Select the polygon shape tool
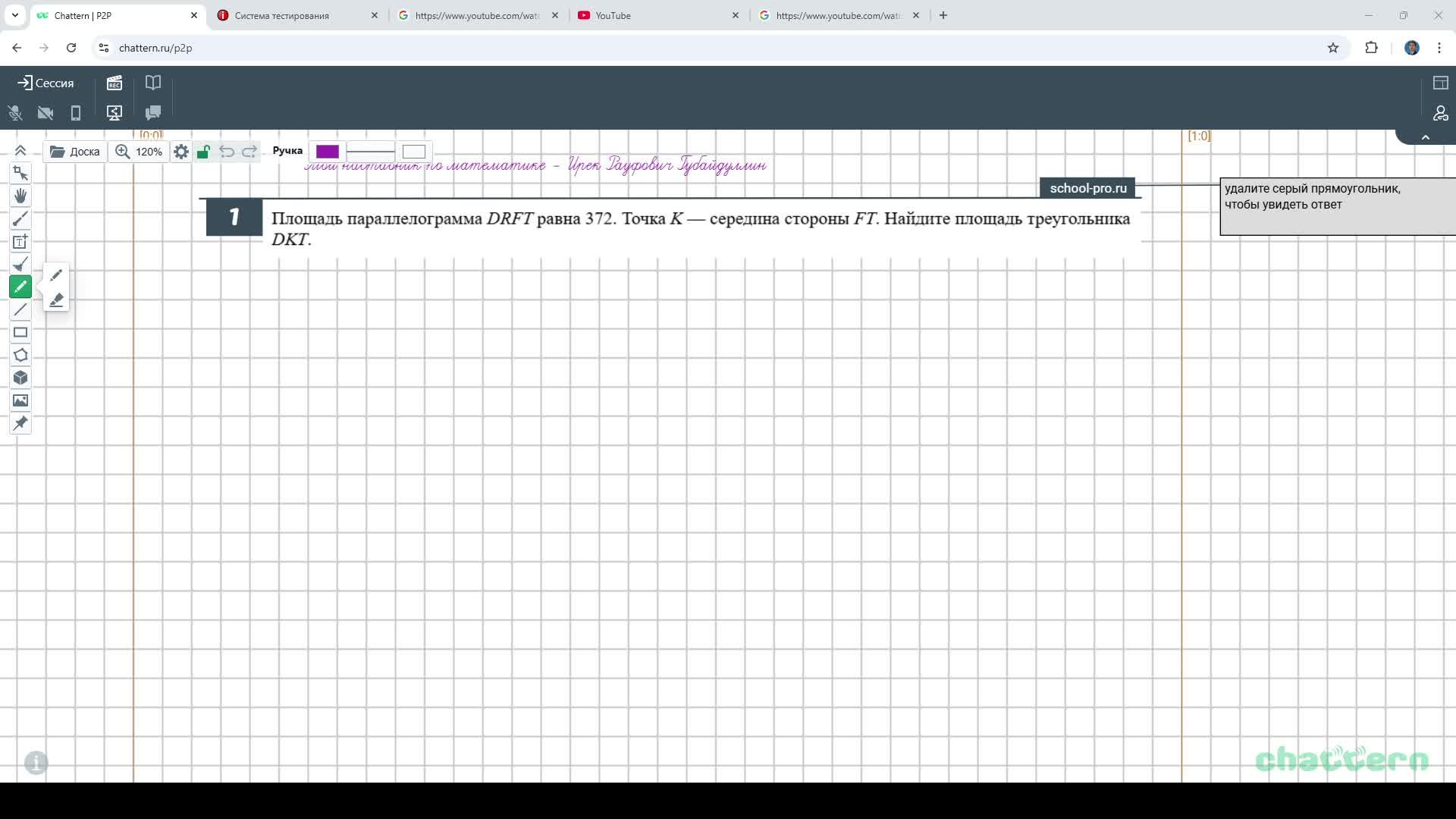This screenshot has width=1456, height=819. tap(20, 355)
